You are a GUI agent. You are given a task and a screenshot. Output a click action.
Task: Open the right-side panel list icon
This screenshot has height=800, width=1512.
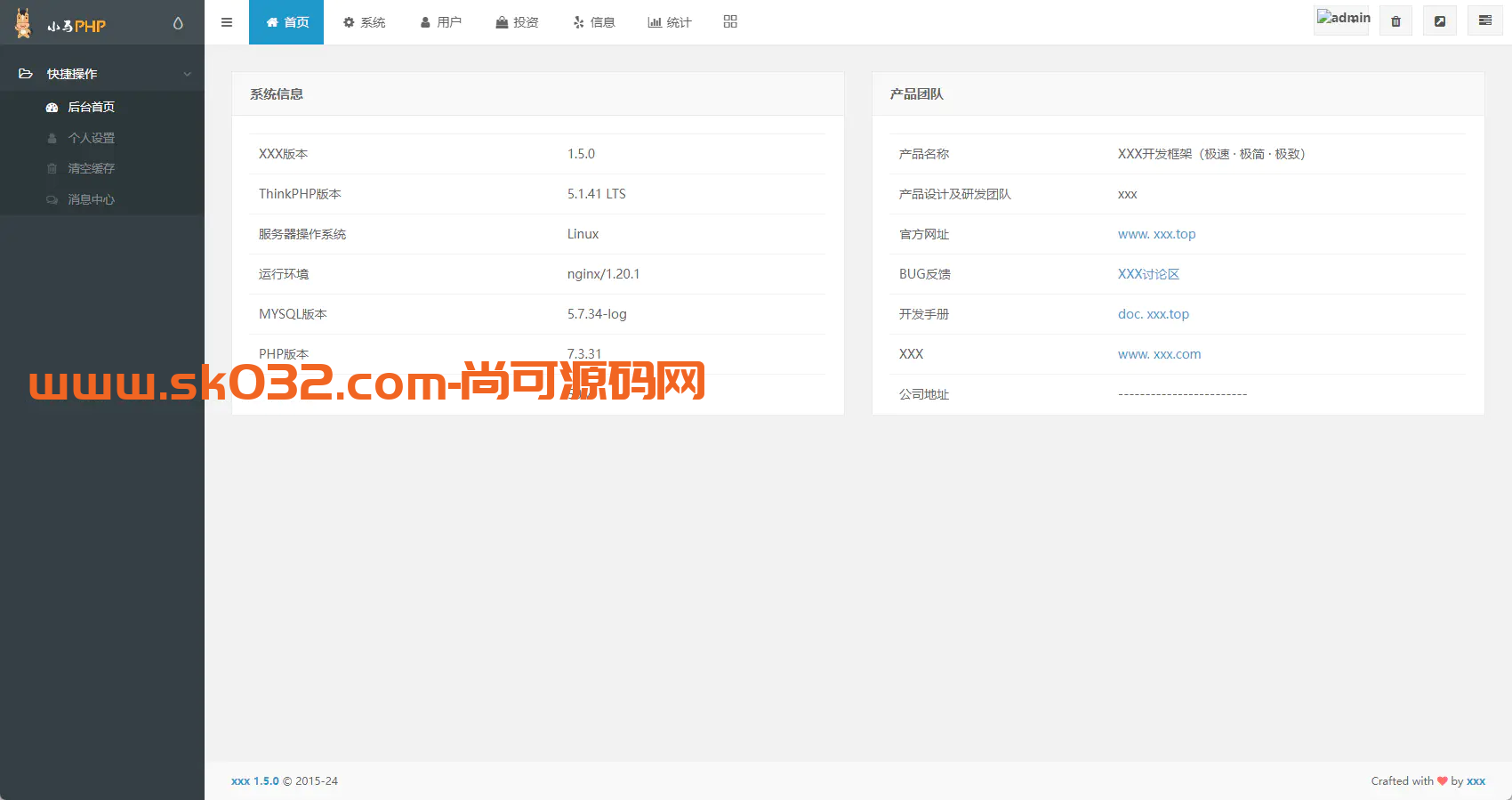coord(1484,20)
